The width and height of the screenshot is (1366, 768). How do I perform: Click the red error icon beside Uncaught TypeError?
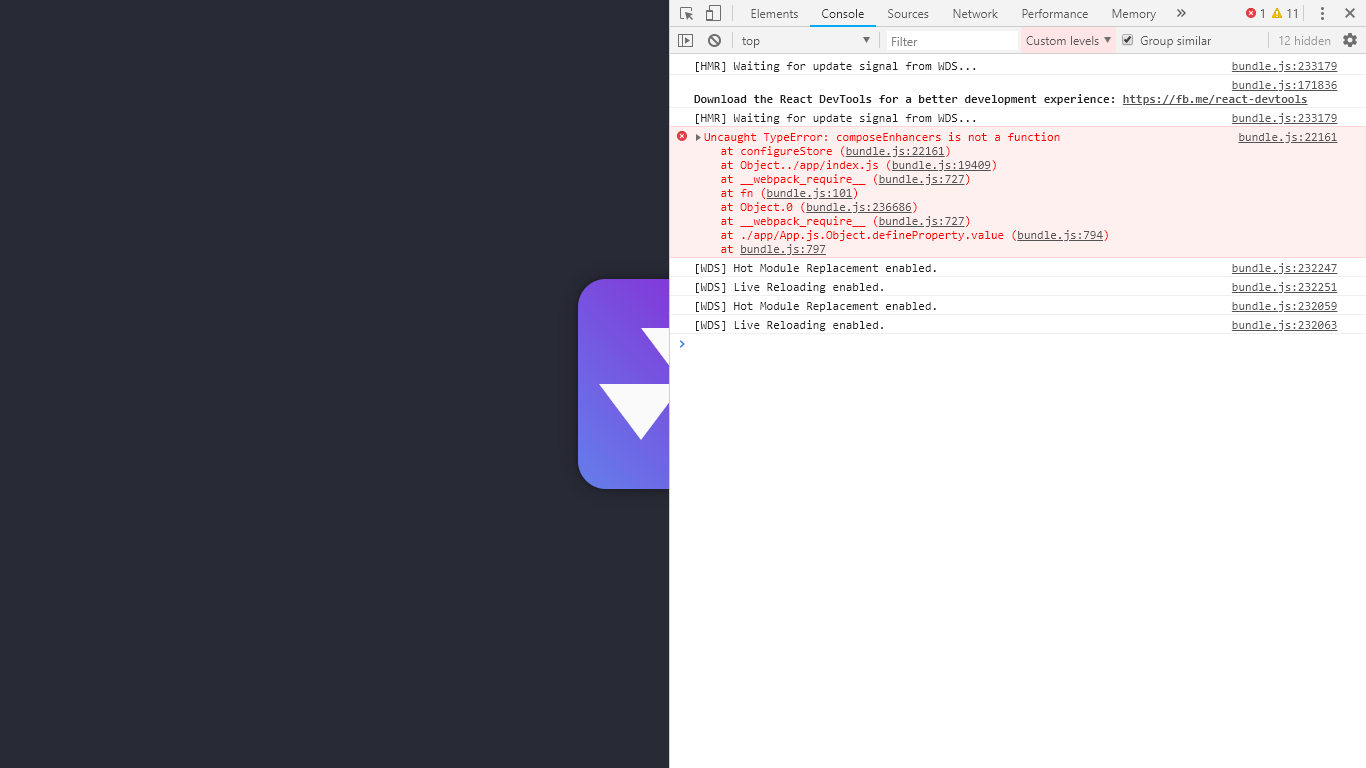[x=682, y=136]
